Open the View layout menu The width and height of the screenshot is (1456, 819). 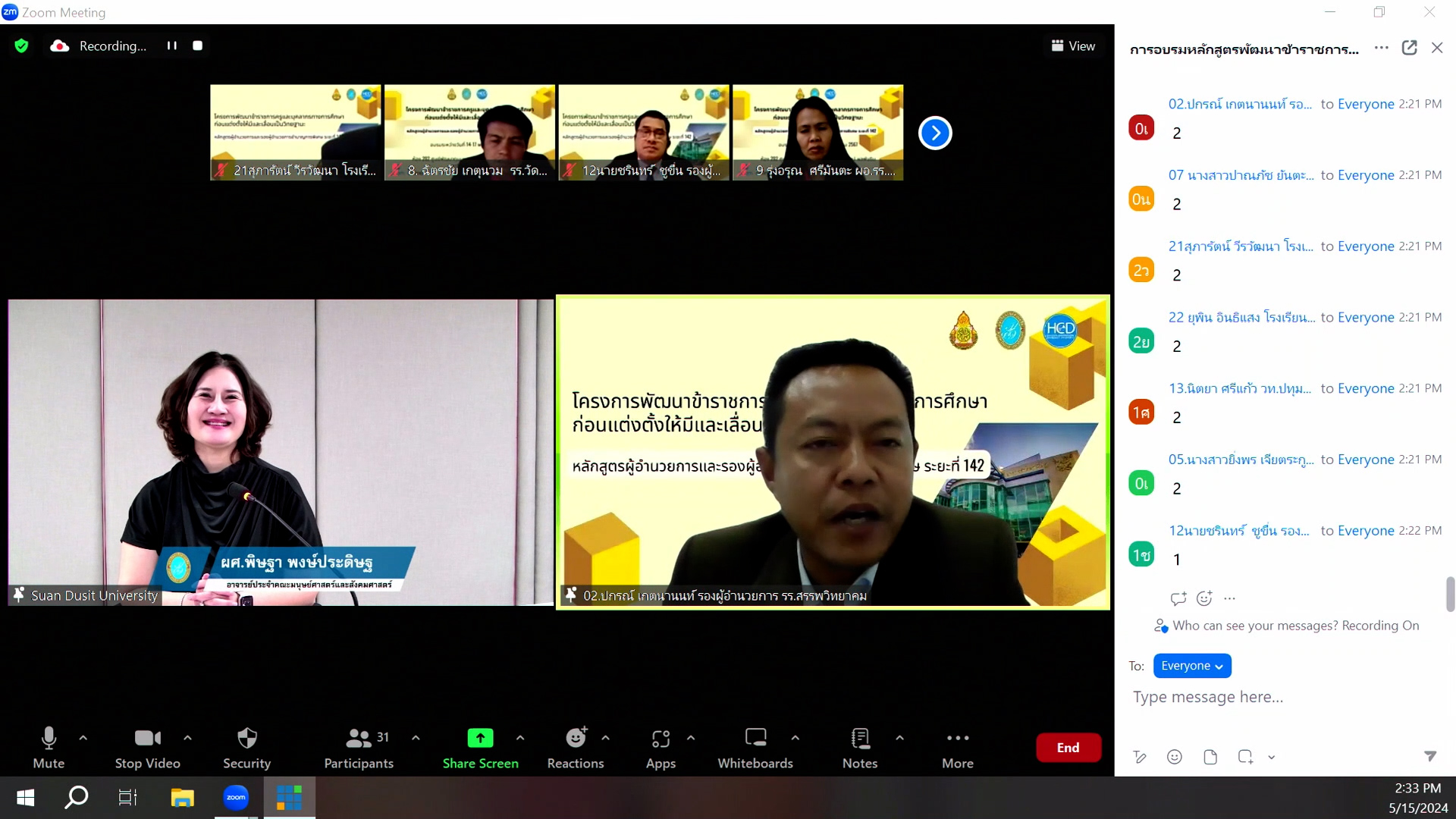click(1073, 46)
